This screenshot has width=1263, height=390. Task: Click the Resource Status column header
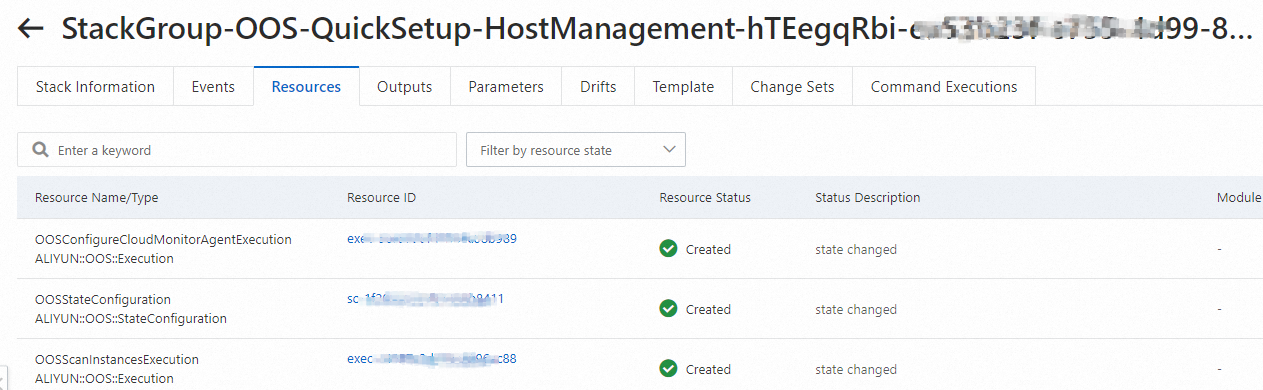tap(705, 198)
